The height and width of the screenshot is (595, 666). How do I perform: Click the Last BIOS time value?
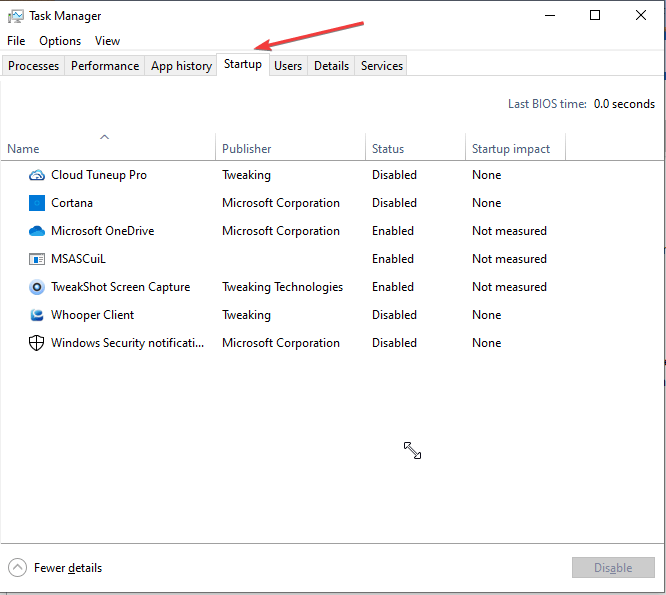[624, 104]
